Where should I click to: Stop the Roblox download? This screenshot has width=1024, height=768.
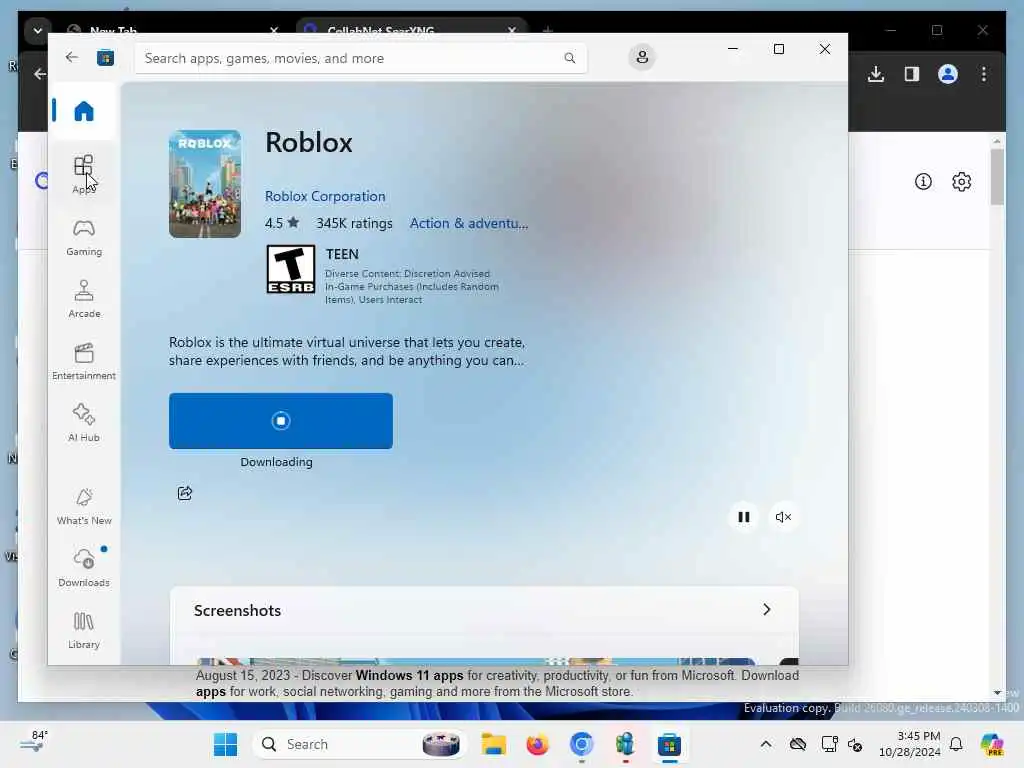pyautogui.click(x=281, y=421)
